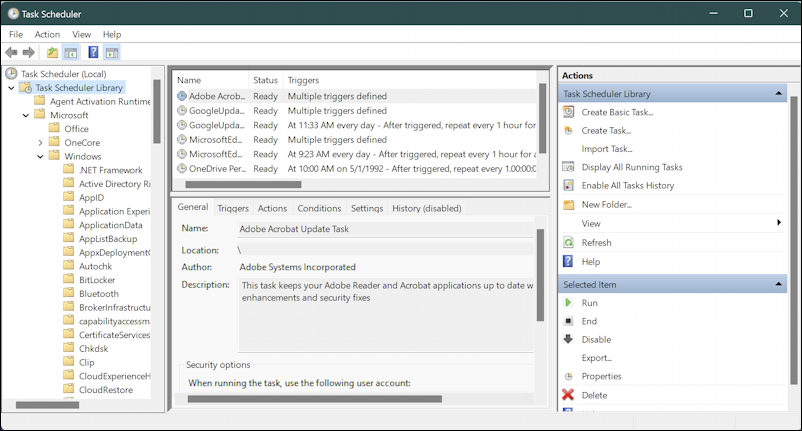The image size is (802, 431).
Task: Click the red Delete X icon
Action: coord(568,395)
